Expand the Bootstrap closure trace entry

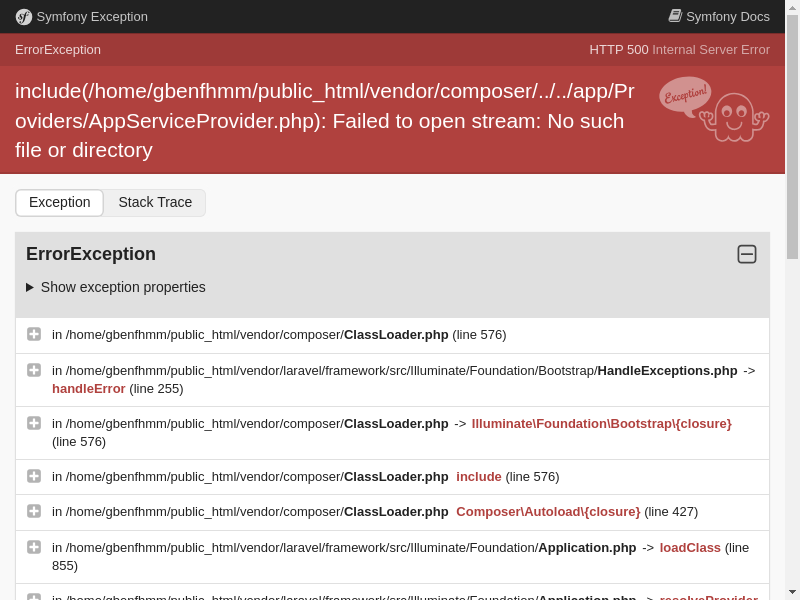[34, 423]
